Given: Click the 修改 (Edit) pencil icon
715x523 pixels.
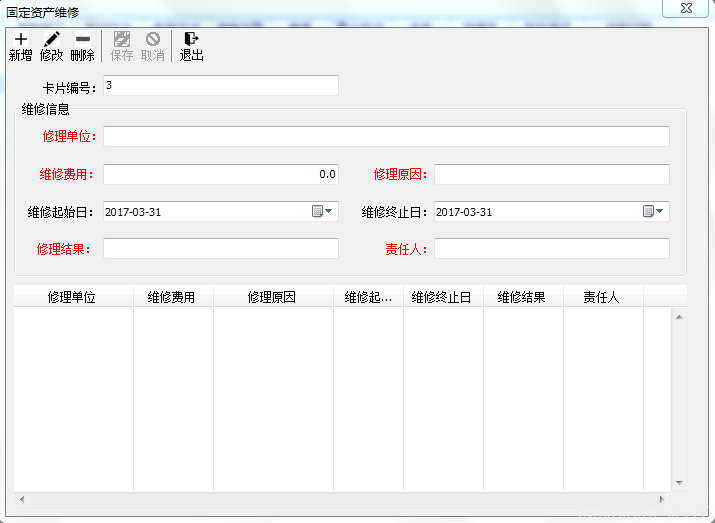Looking at the screenshot, I should [52, 40].
